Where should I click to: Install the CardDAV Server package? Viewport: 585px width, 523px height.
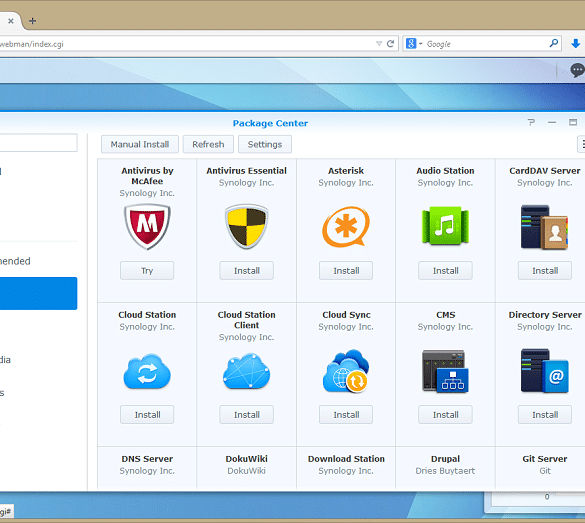point(545,270)
